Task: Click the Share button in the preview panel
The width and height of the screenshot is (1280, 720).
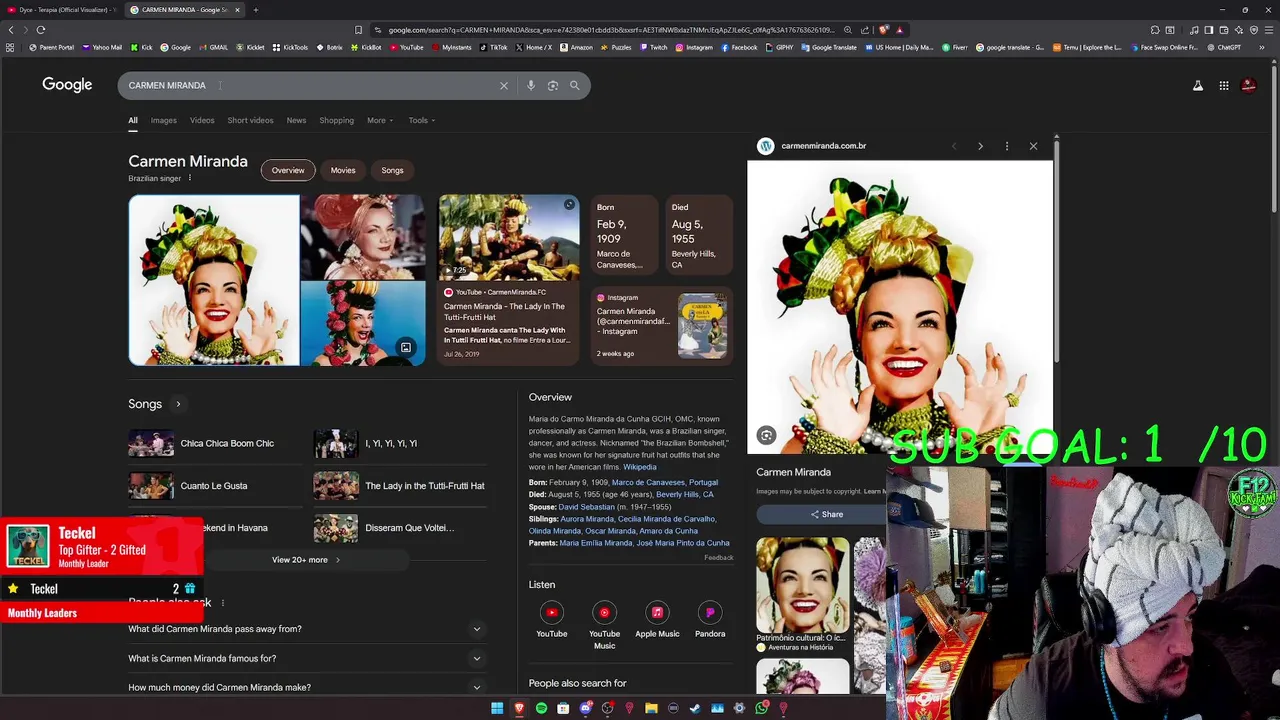Action: pyautogui.click(x=826, y=514)
